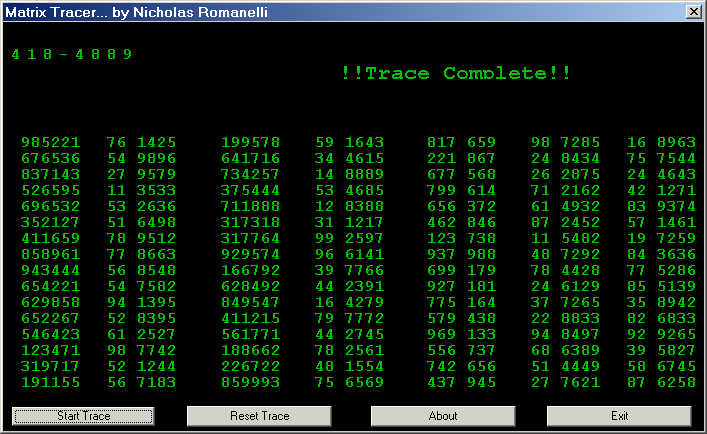Click the number 985221 in the matrix
The image size is (707, 434).
50,143
